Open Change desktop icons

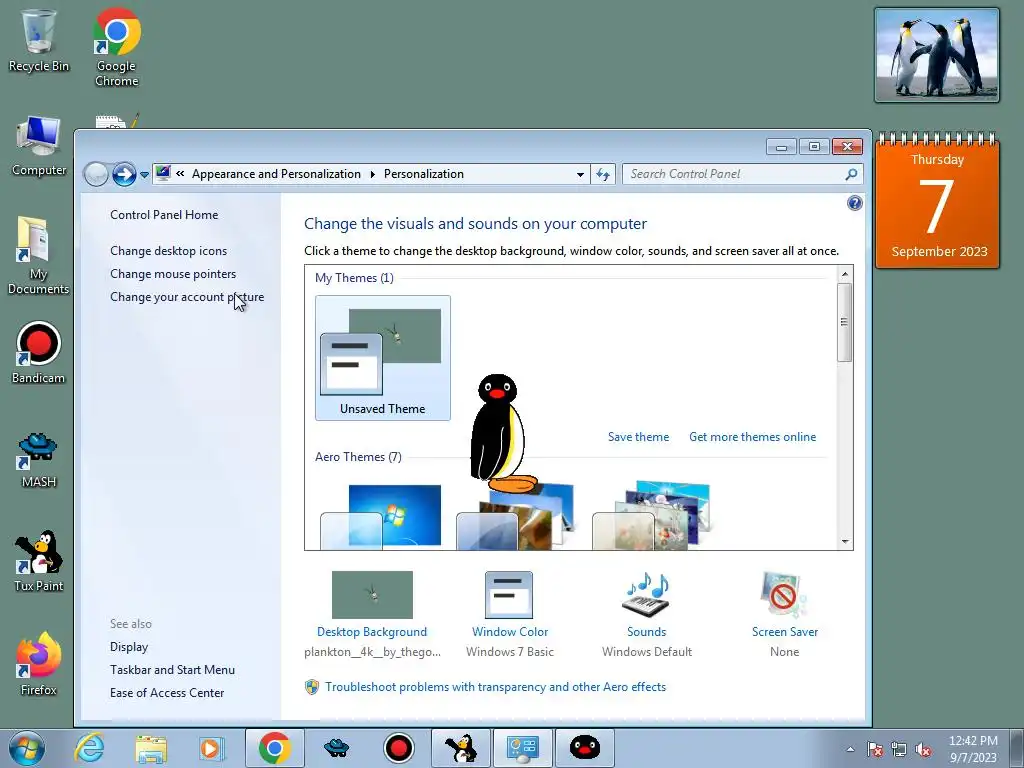click(168, 251)
